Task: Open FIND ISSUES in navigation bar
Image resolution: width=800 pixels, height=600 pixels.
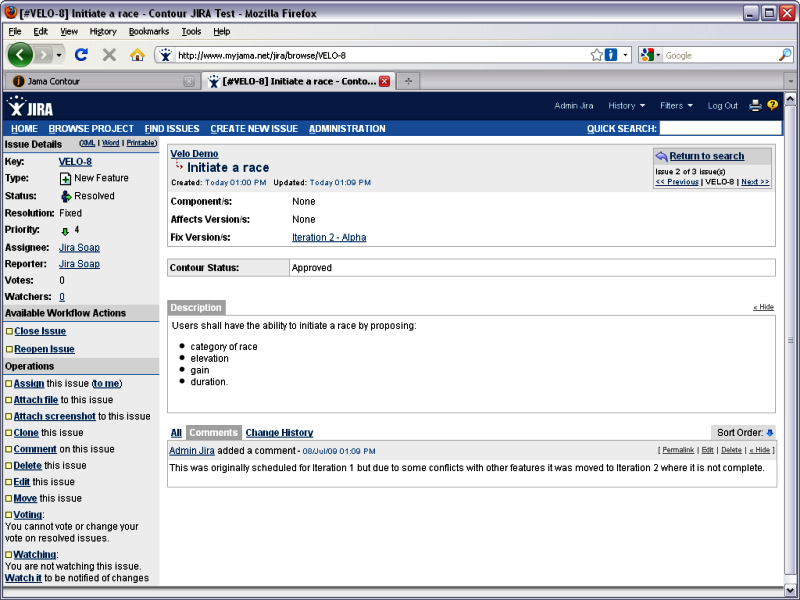Action: click(x=172, y=129)
